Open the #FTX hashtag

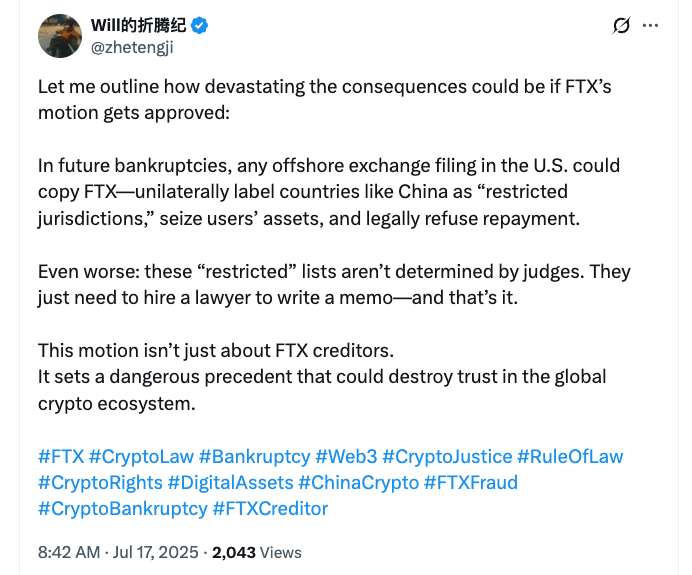pos(60,457)
